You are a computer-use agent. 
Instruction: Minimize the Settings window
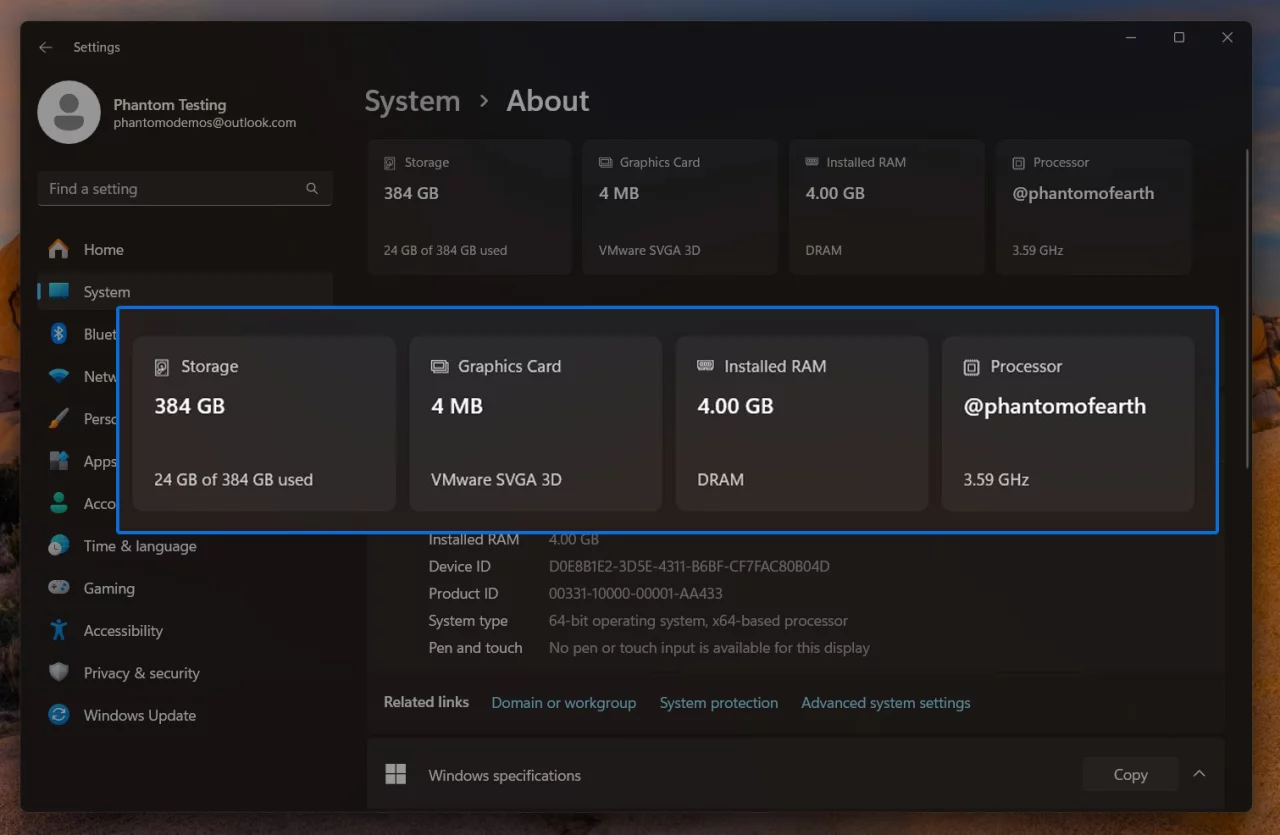click(1131, 38)
